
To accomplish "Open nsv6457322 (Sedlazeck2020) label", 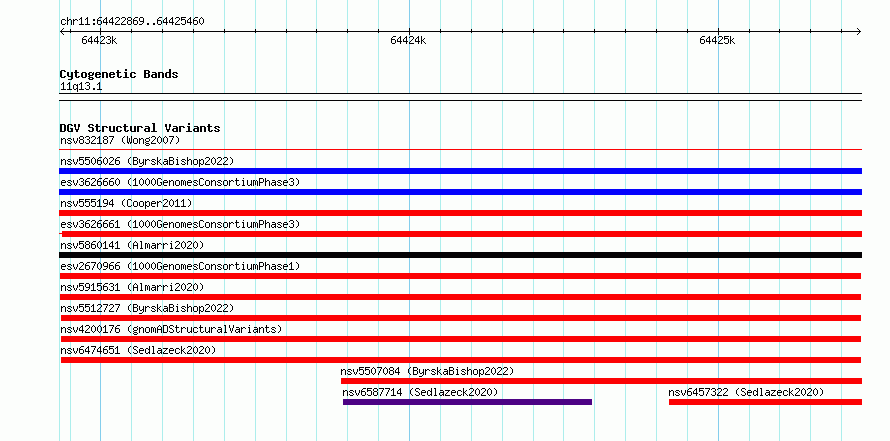I will (746, 392).
